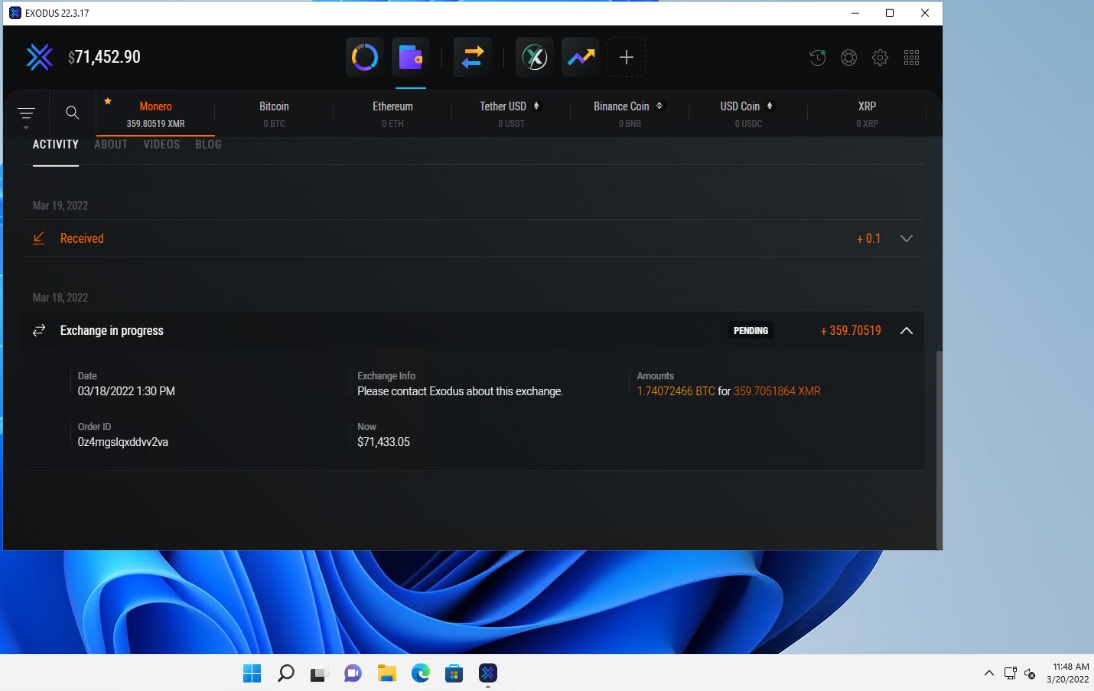This screenshot has height=691, width=1094.
Task: Click the + 359.70519 exchange amount
Action: [851, 331]
